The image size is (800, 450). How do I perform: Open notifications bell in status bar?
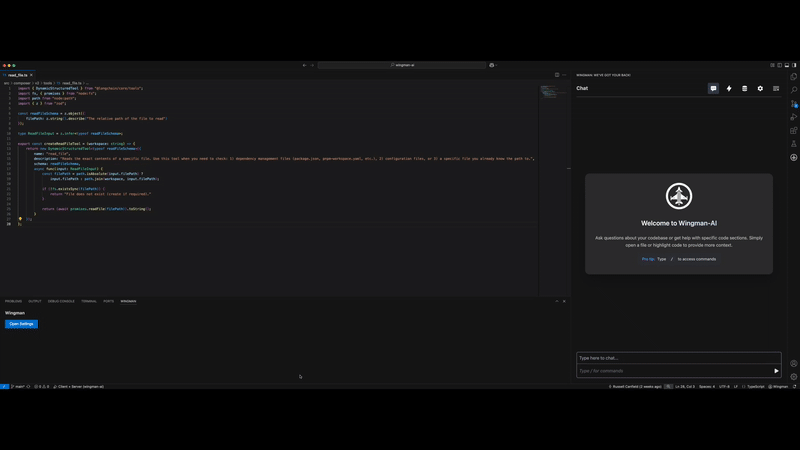tap(794, 386)
